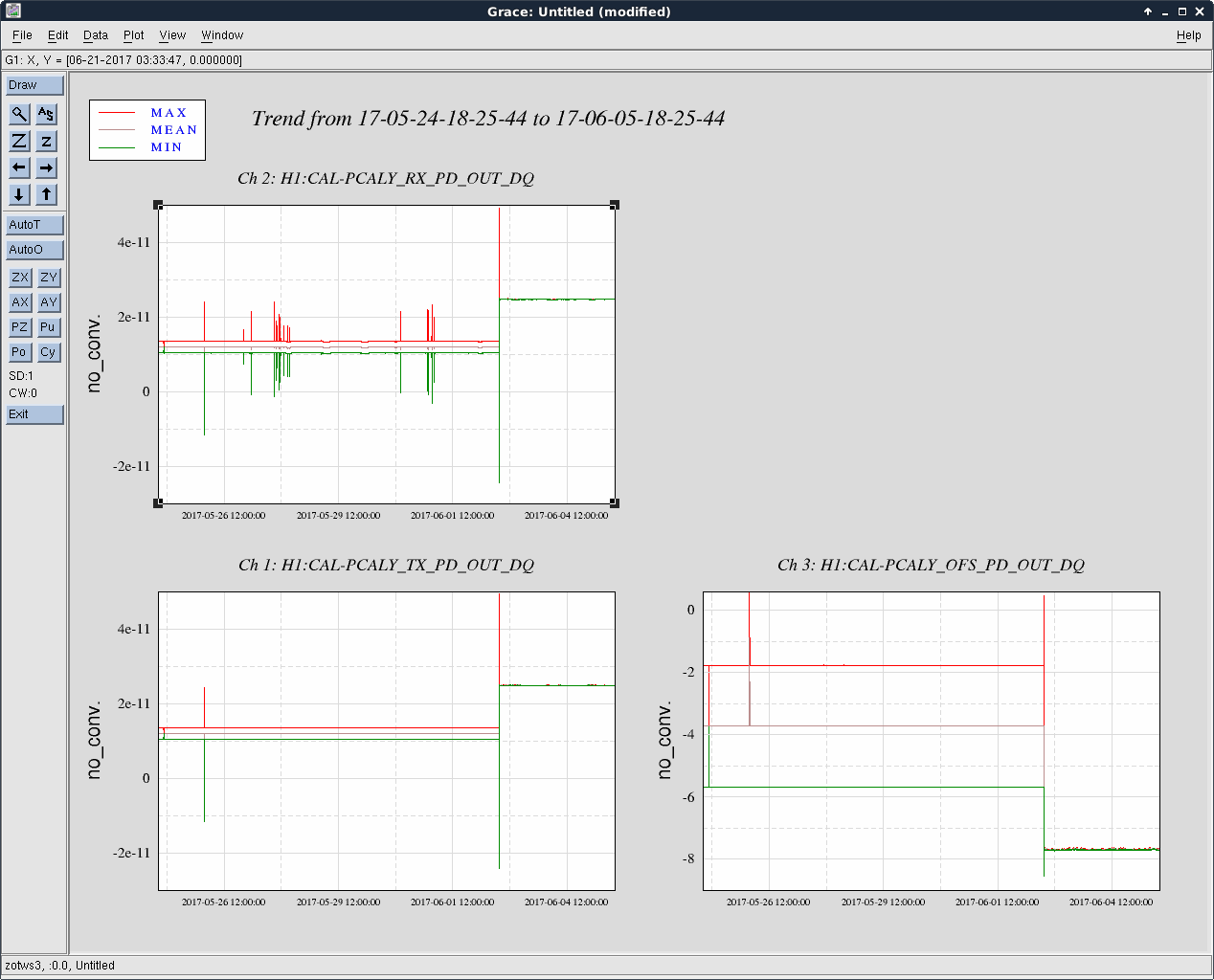Click the AutoO button
The height and width of the screenshot is (980, 1214).
[34, 250]
